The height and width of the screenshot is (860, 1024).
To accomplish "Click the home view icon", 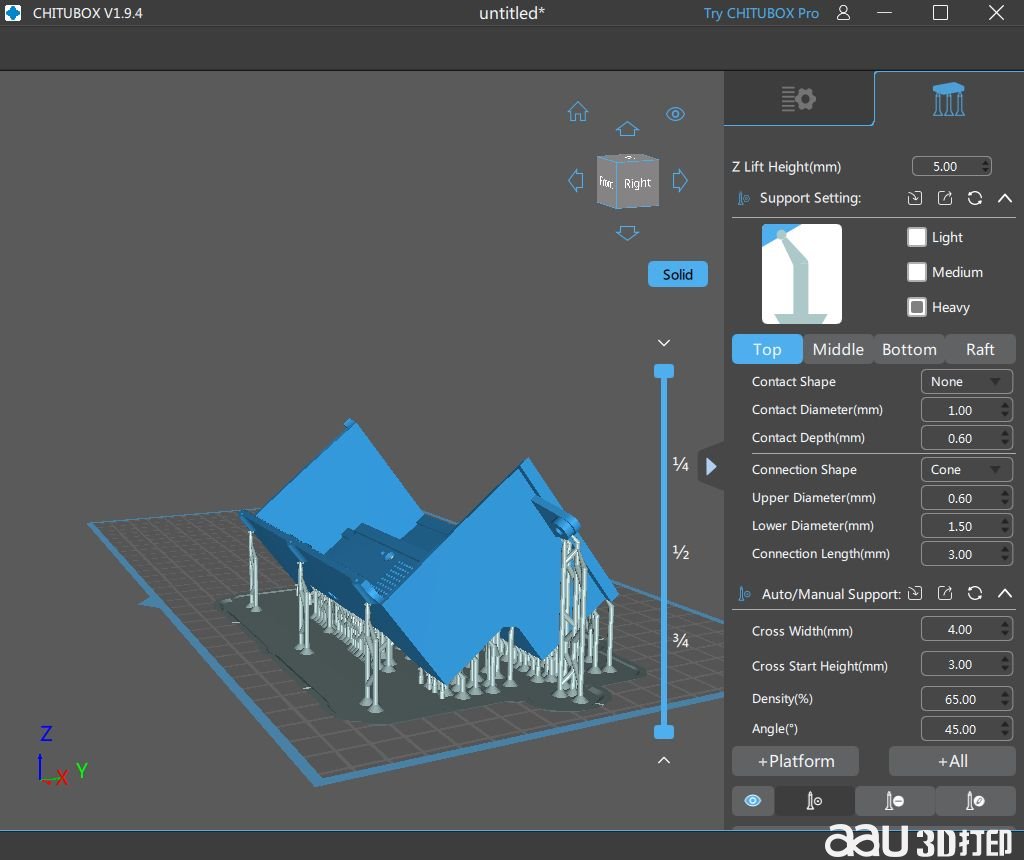I will (578, 112).
